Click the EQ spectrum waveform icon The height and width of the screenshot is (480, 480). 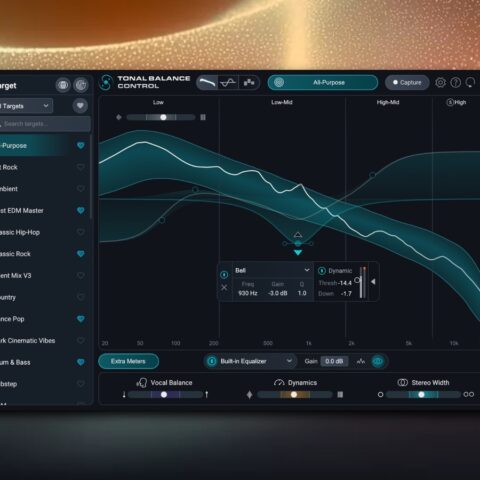361,361
